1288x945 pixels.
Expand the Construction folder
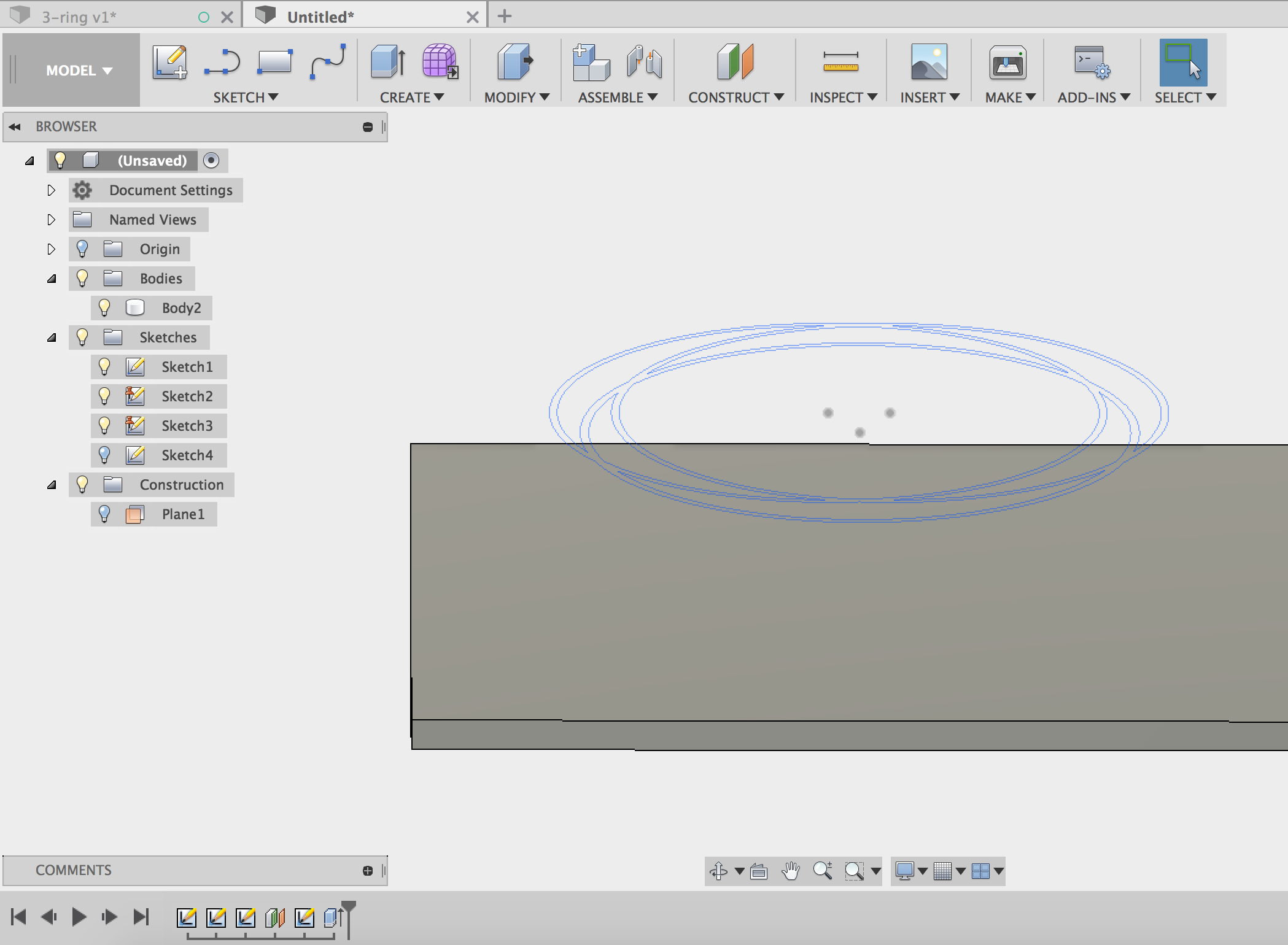point(51,484)
